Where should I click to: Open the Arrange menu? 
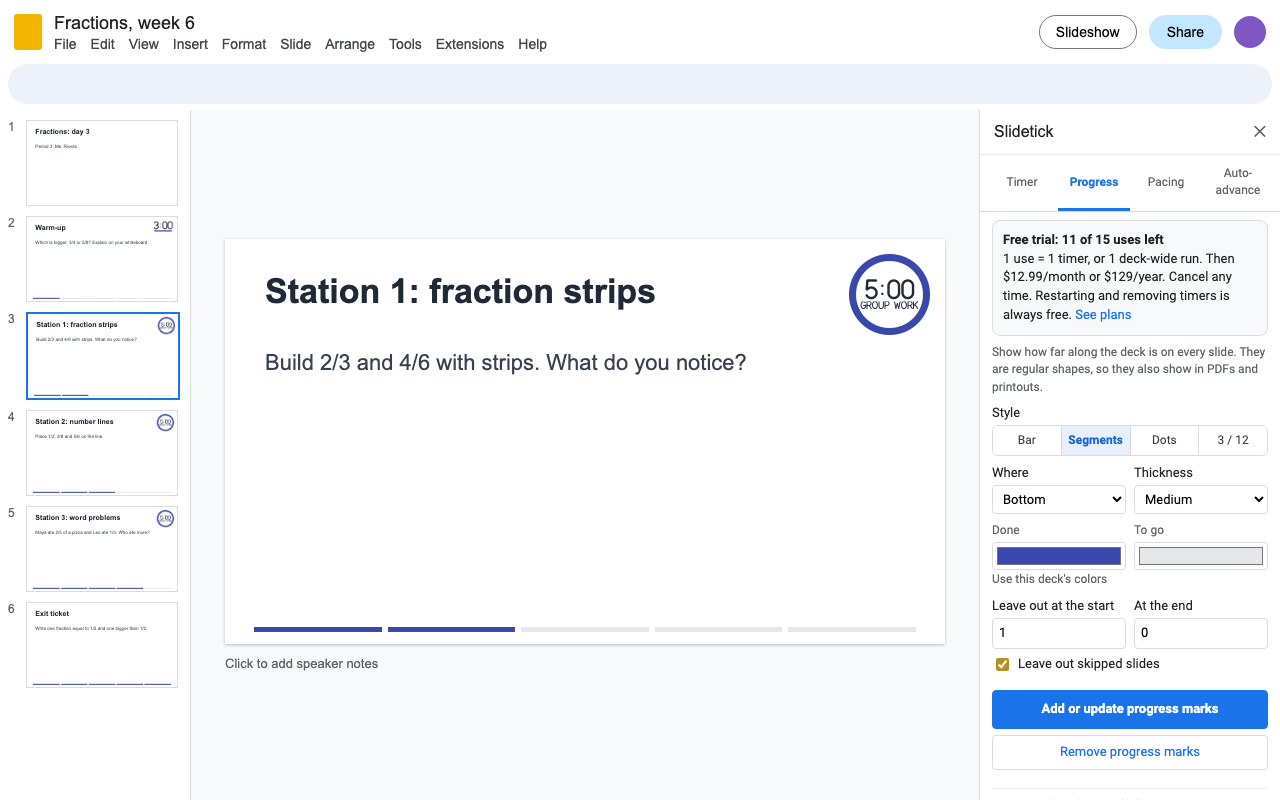point(350,44)
